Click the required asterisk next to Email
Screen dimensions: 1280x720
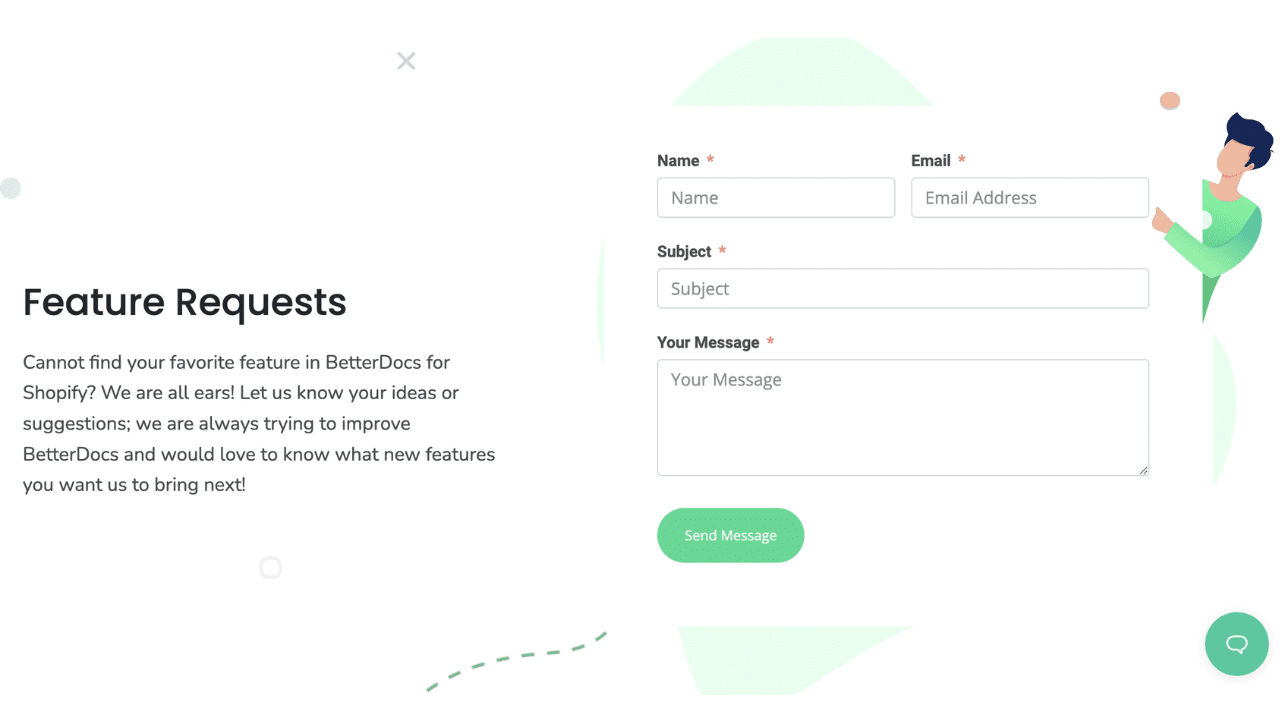tap(961, 159)
